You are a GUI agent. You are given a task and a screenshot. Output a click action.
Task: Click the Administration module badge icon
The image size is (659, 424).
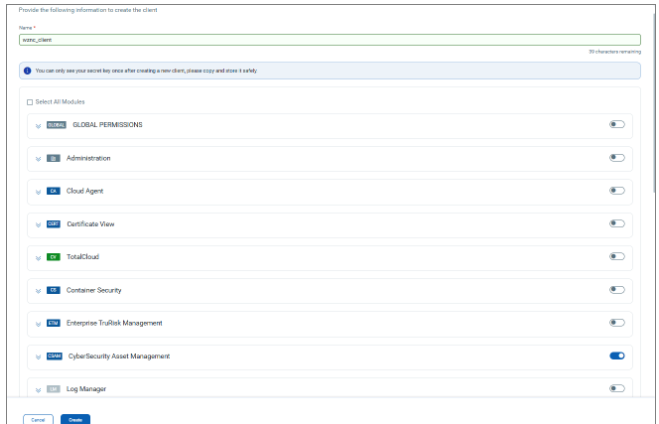point(53,158)
